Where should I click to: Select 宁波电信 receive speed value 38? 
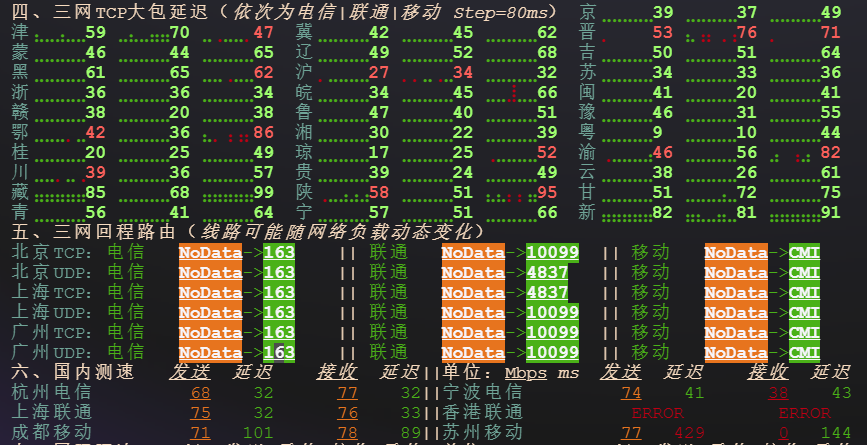778,393
